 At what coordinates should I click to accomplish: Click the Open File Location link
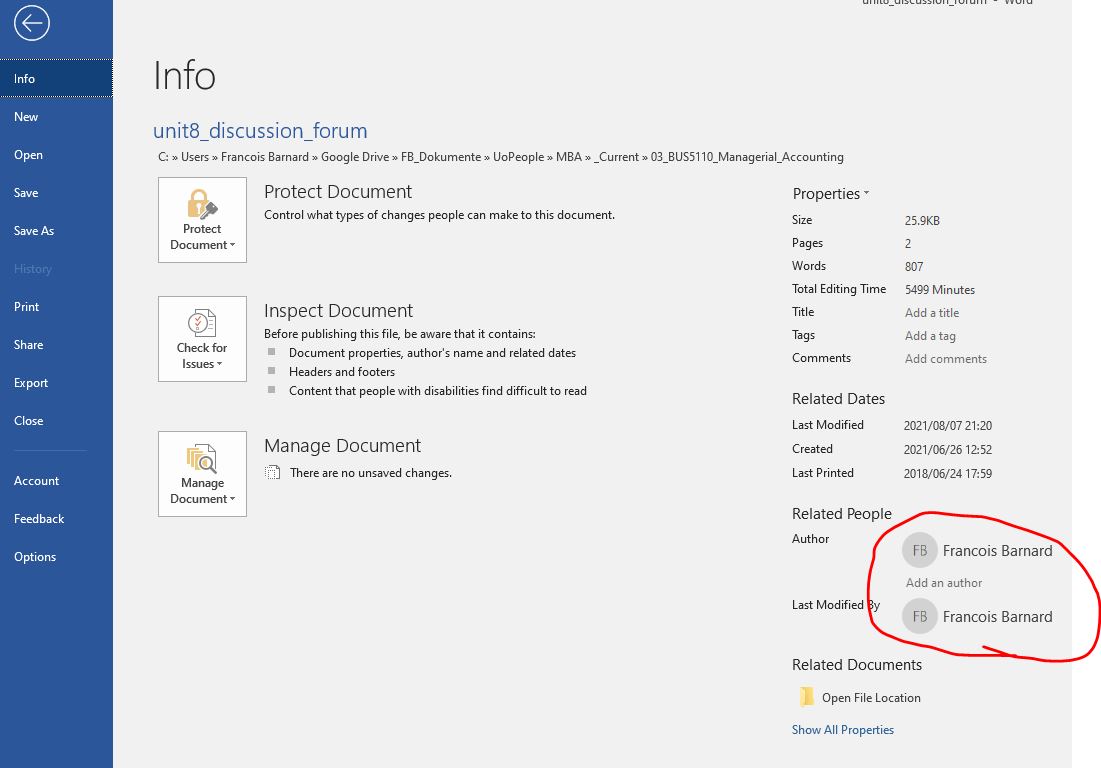(x=871, y=698)
